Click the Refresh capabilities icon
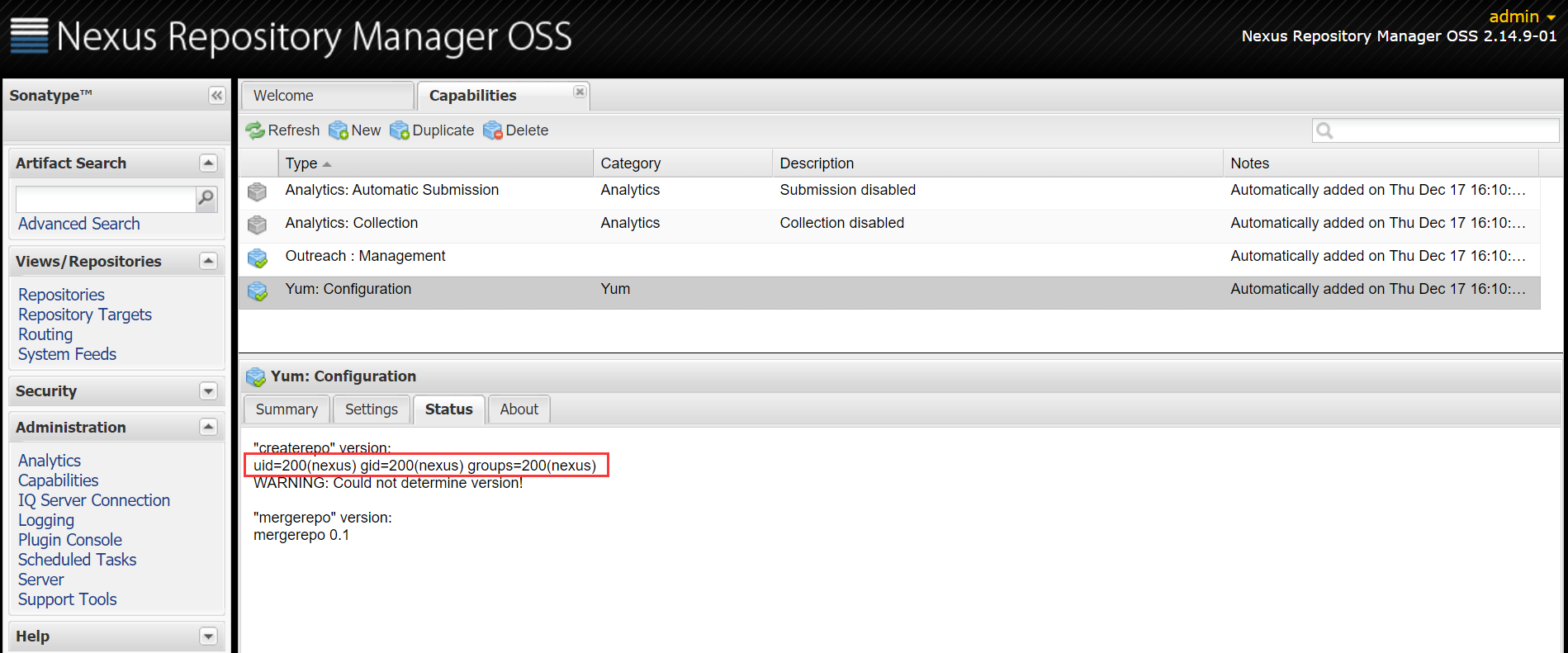Image resolution: width=1568 pixels, height=653 pixels. (x=255, y=130)
